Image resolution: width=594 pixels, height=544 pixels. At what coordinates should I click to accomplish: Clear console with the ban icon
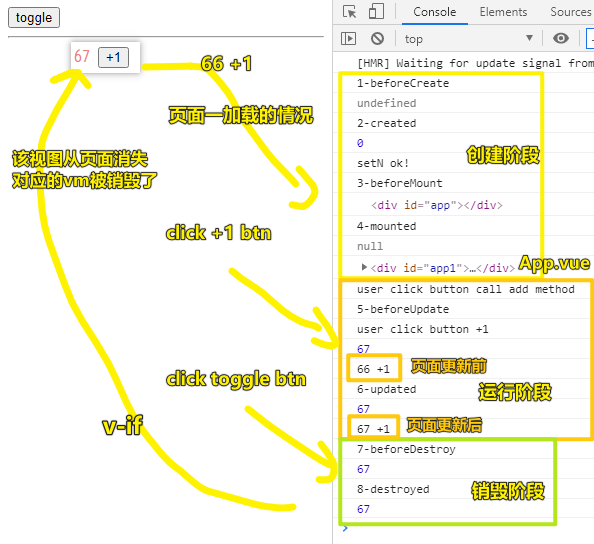point(377,39)
